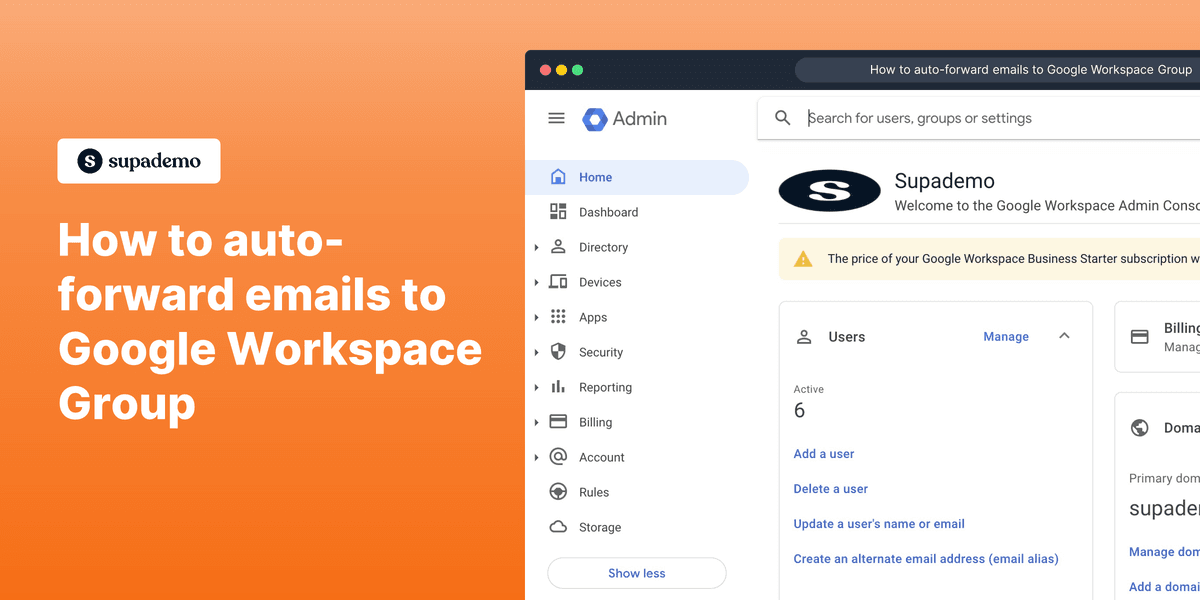The width and height of the screenshot is (1200, 600).
Task: Open Reporting via its chart icon
Action: (558, 387)
